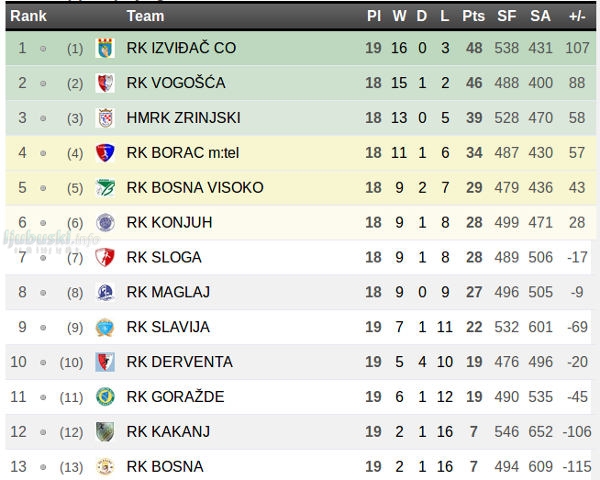Open the RK MAGLAJ blue emblem
600x480 pixels.
pos(105,292)
